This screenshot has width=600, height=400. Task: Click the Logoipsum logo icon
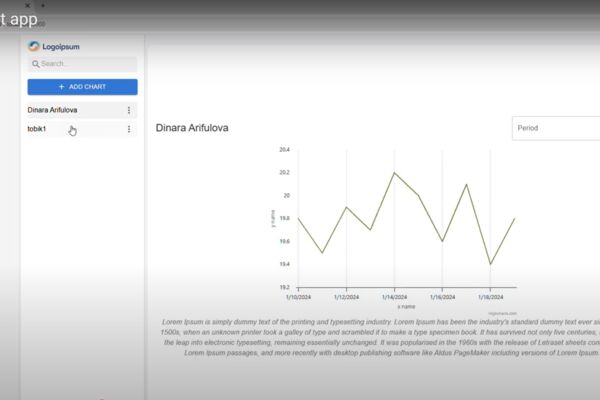pyautogui.click(x=34, y=46)
